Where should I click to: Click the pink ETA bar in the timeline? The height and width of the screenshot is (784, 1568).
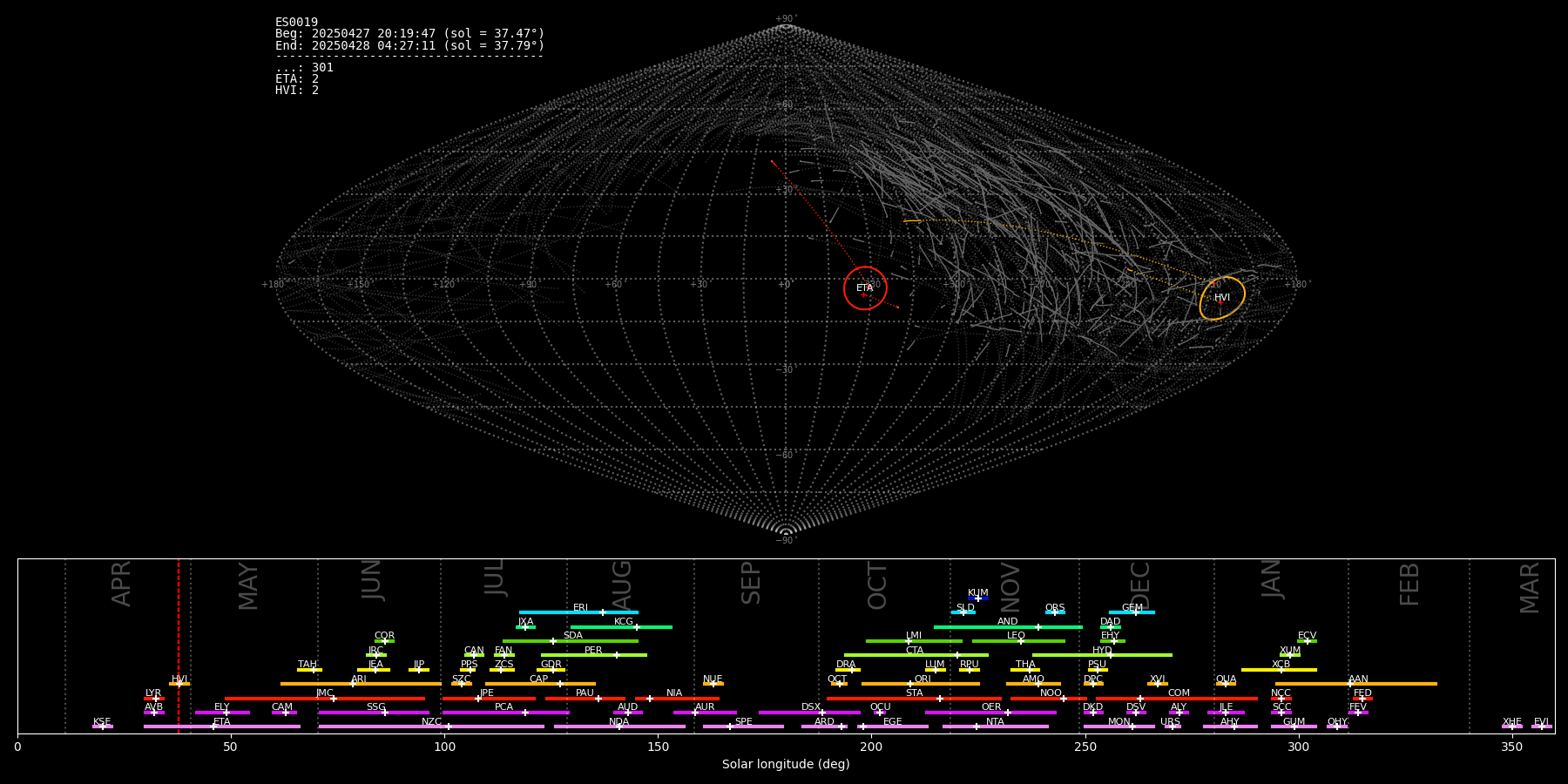(222, 727)
